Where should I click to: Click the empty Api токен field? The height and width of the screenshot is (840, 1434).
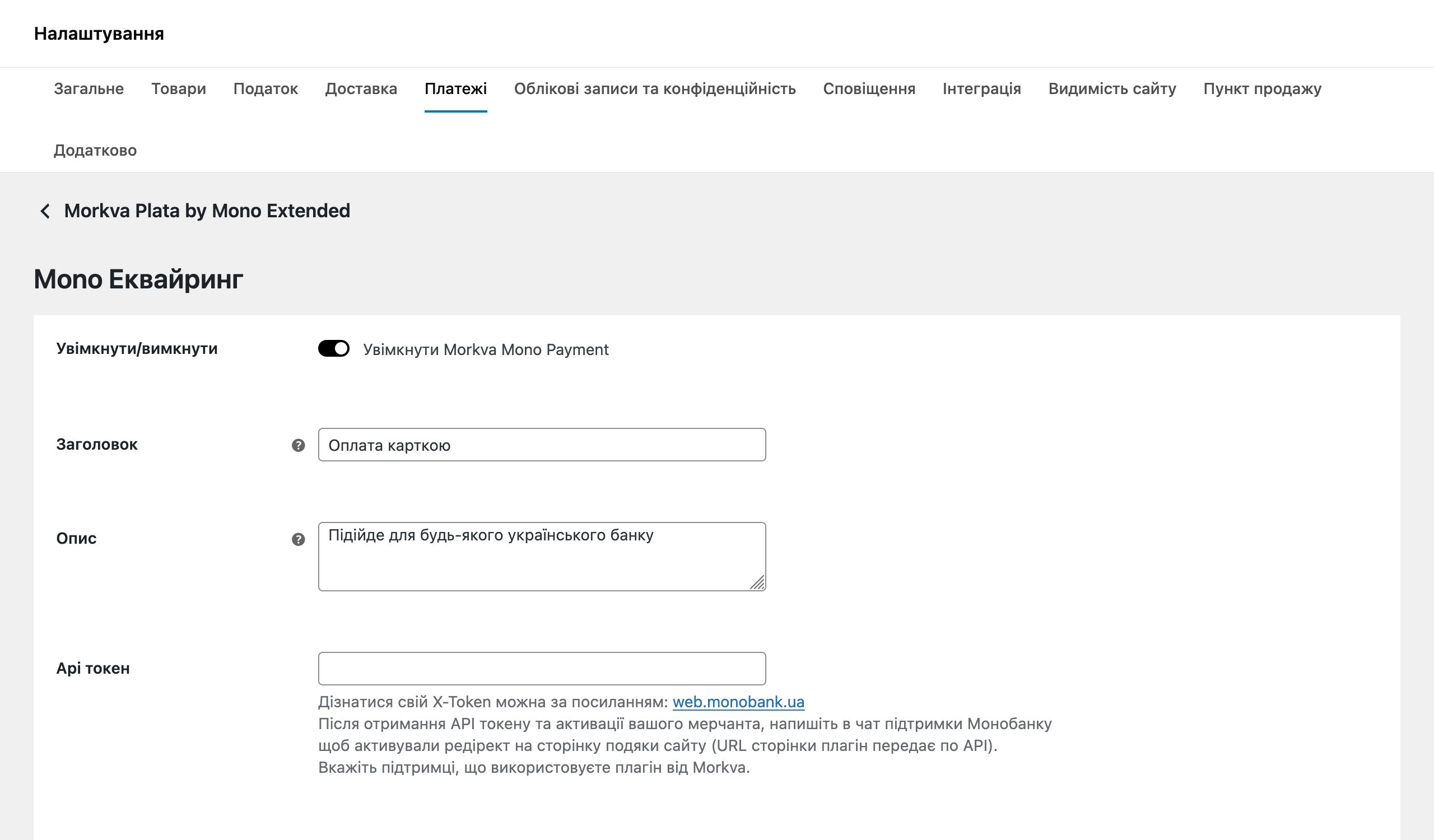coord(541,668)
